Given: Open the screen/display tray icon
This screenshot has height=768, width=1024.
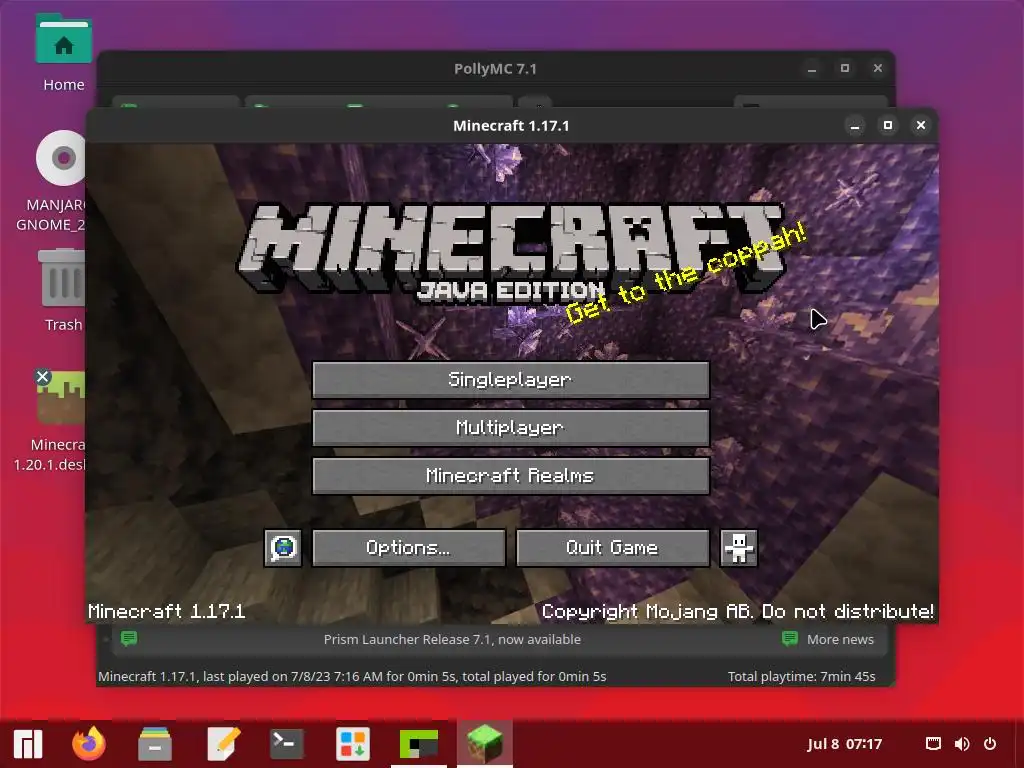Looking at the screenshot, I should coord(933,744).
